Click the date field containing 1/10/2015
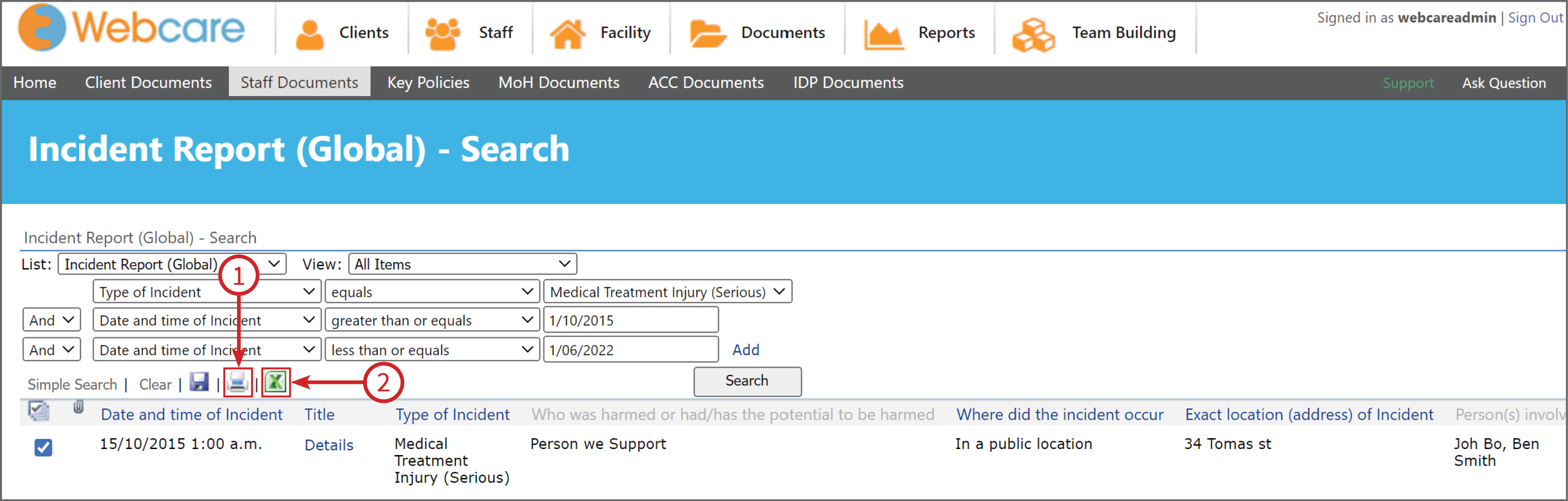Viewport: 1568px width, 501px height. pyautogui.click(x=631, y=320)
